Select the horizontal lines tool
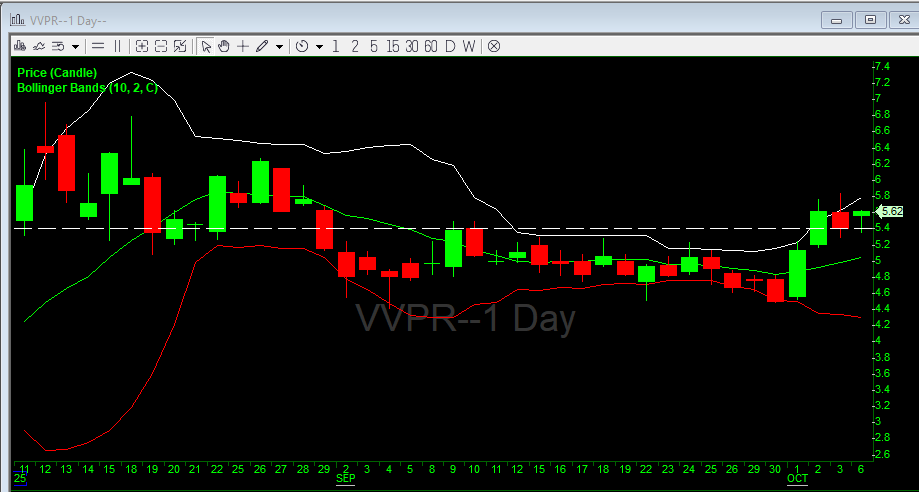 click(98, 46)
